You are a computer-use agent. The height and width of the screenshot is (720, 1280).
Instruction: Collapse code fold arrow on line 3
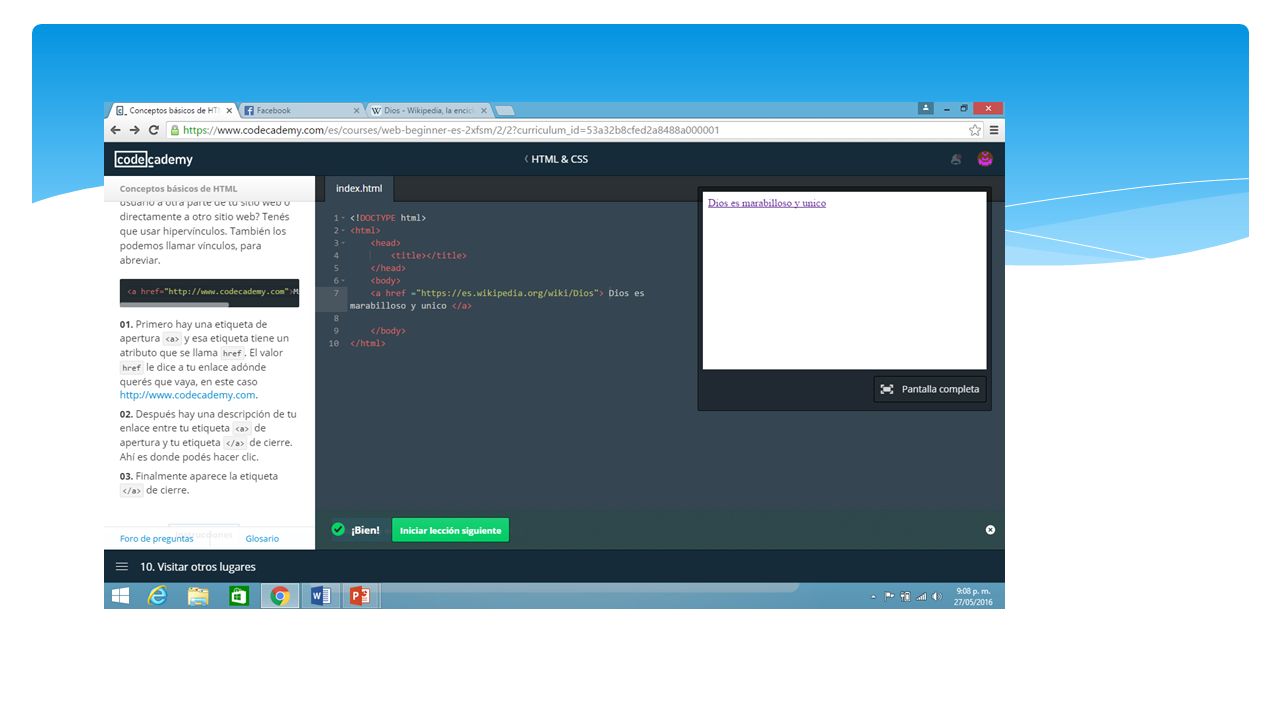tap(343, 243)
